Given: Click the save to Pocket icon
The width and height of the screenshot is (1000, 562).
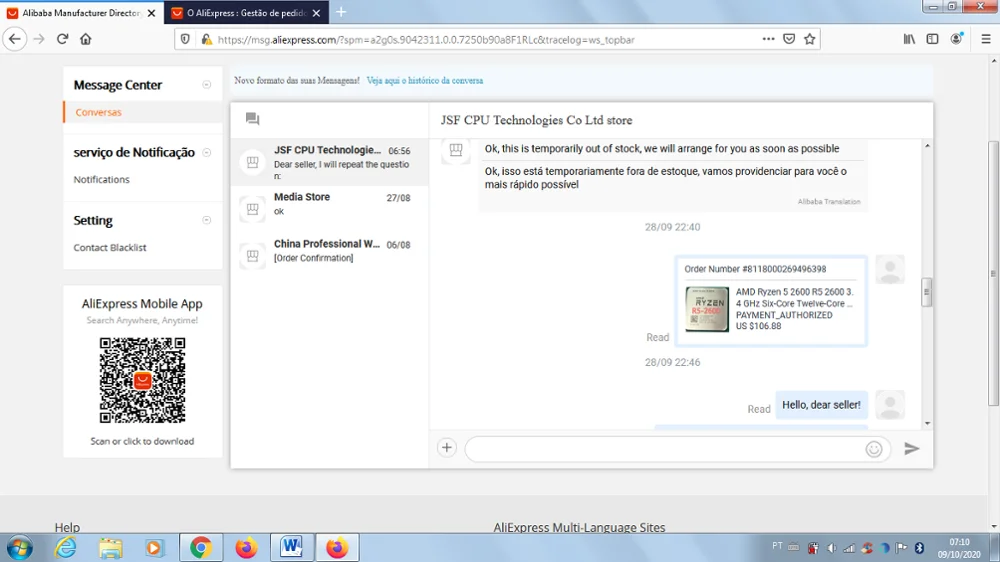Looking at the screenshot, I should 789,39.
